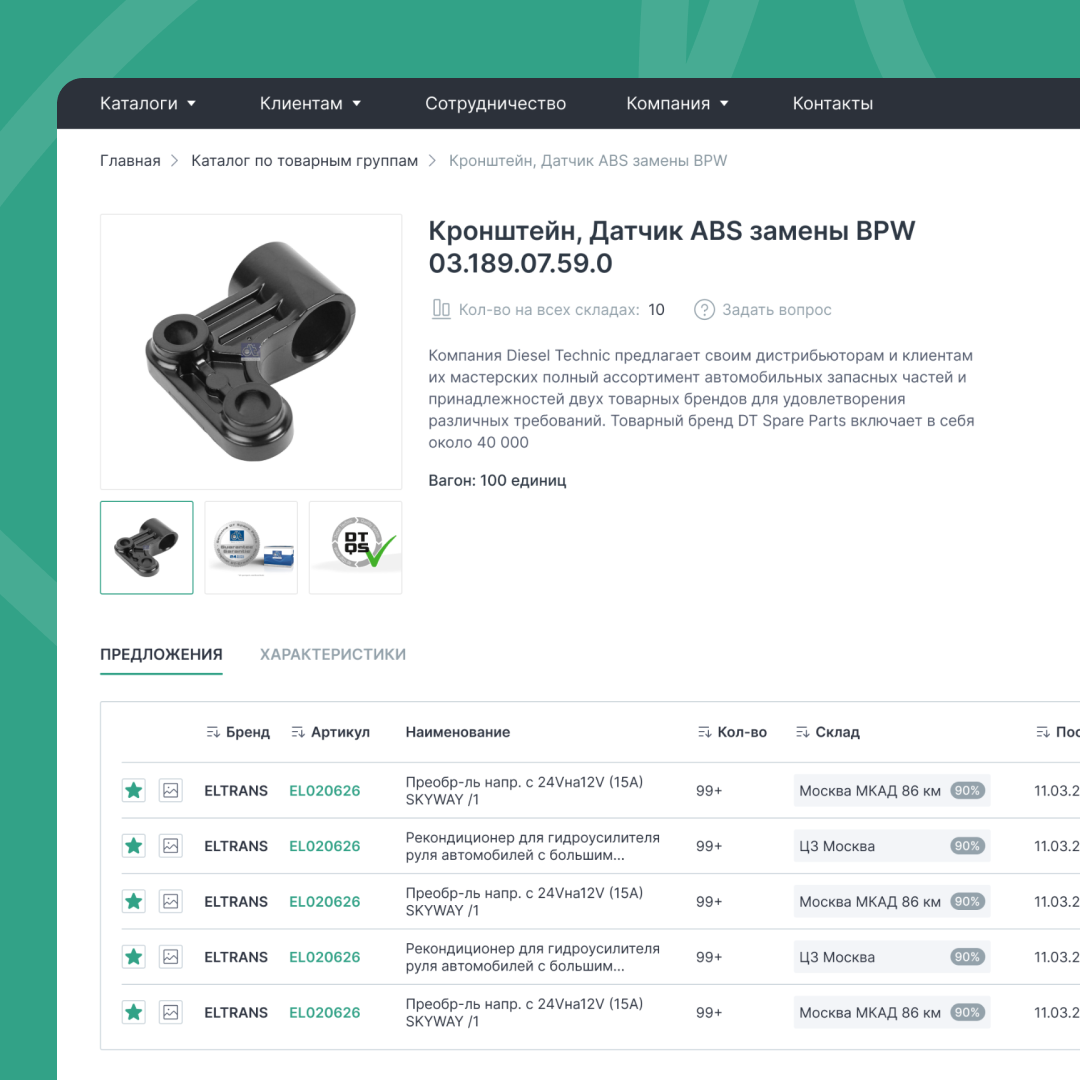Viewport: 1080px width, 1080px height.
Task: Click the Задать вопрос link
Action: pos(777,310)
